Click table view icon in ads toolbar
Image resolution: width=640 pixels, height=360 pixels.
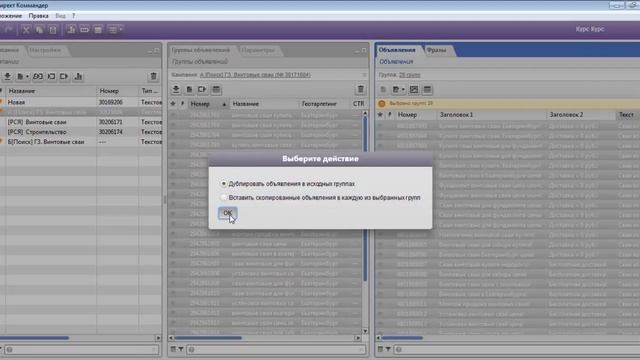427,89
